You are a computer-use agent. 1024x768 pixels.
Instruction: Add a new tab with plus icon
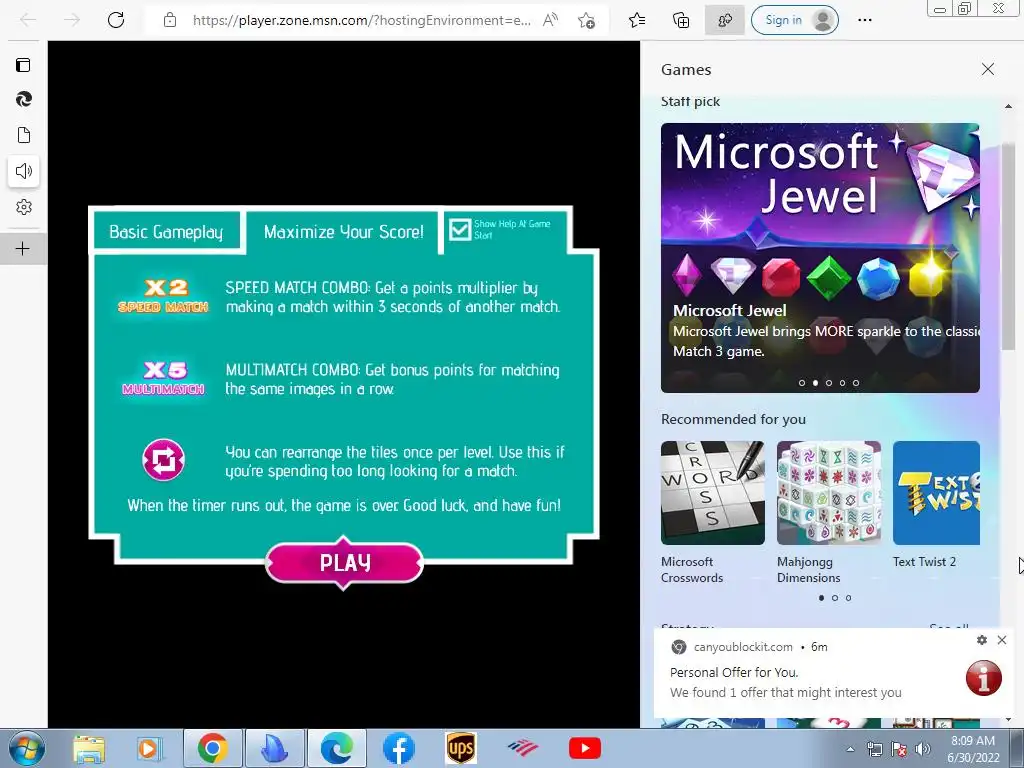(22, 249)
